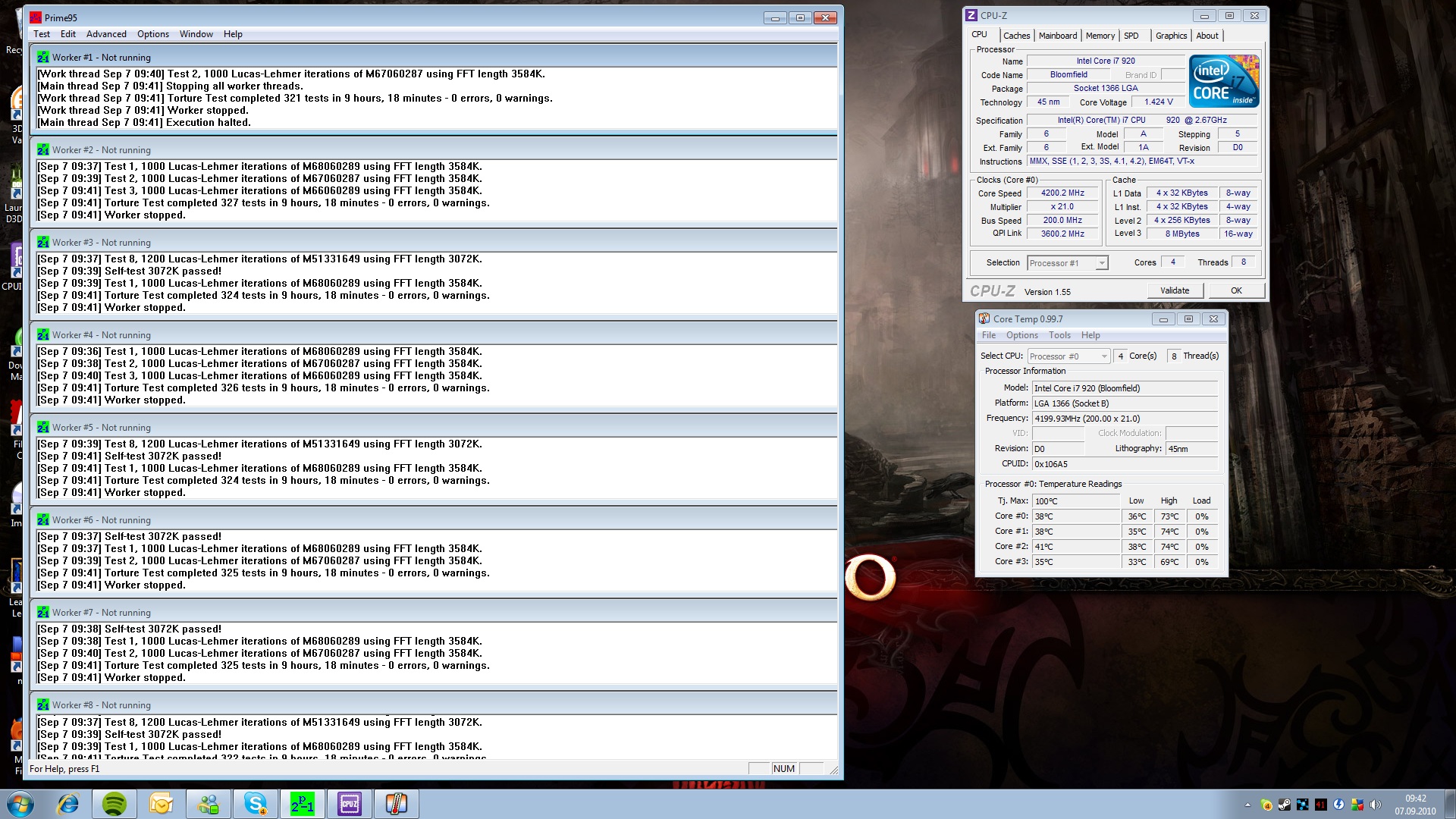1456x819 pixels.
Task: Open Skype from the taskbar
Action: point(256,804)
